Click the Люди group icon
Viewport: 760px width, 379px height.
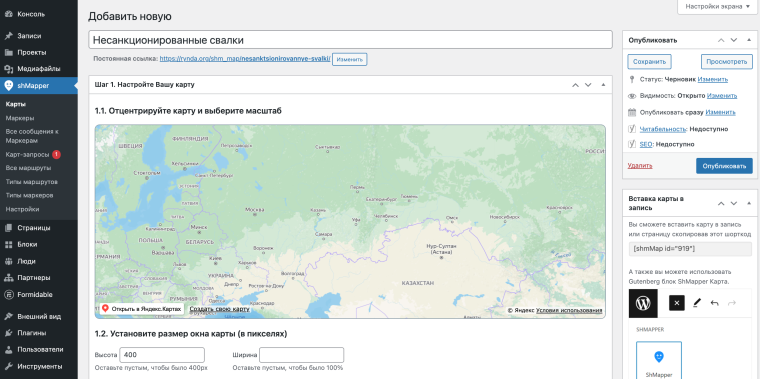pyautogui.click(x=8, y=261)
